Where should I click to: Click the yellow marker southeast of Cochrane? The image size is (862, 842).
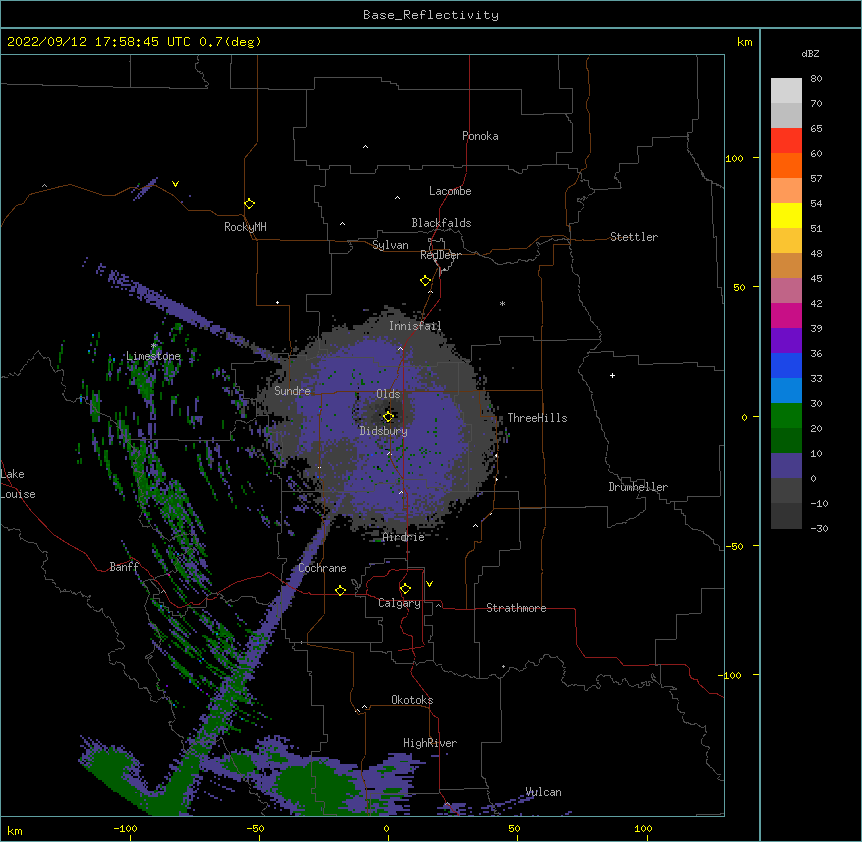click(x=340, y=590)
